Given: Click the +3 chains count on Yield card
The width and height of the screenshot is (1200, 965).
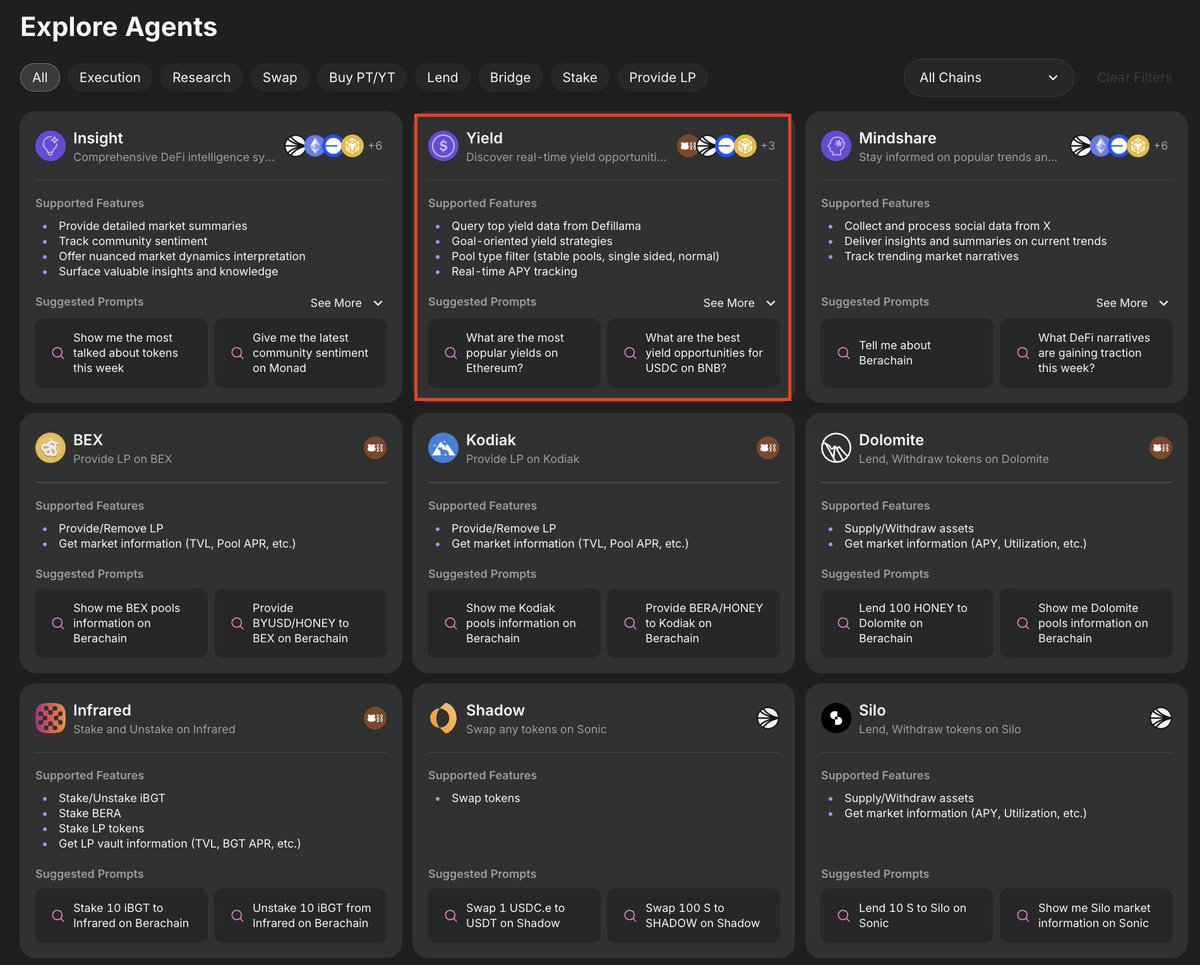Looking at the screenshot, I should [x=768, y=146].
